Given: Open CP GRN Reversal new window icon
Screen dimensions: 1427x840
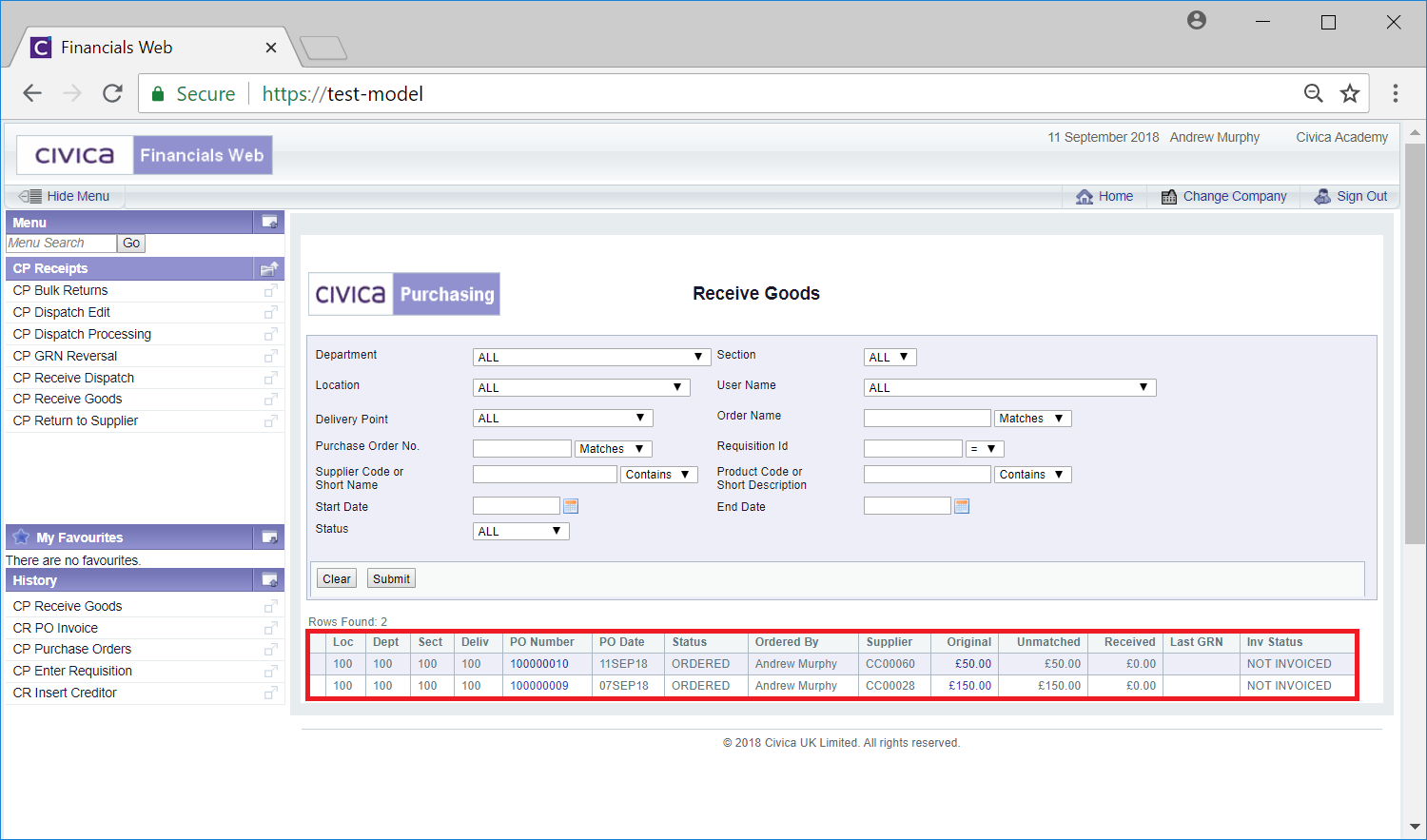Looking at the screenshot, I should click(271, 356).
